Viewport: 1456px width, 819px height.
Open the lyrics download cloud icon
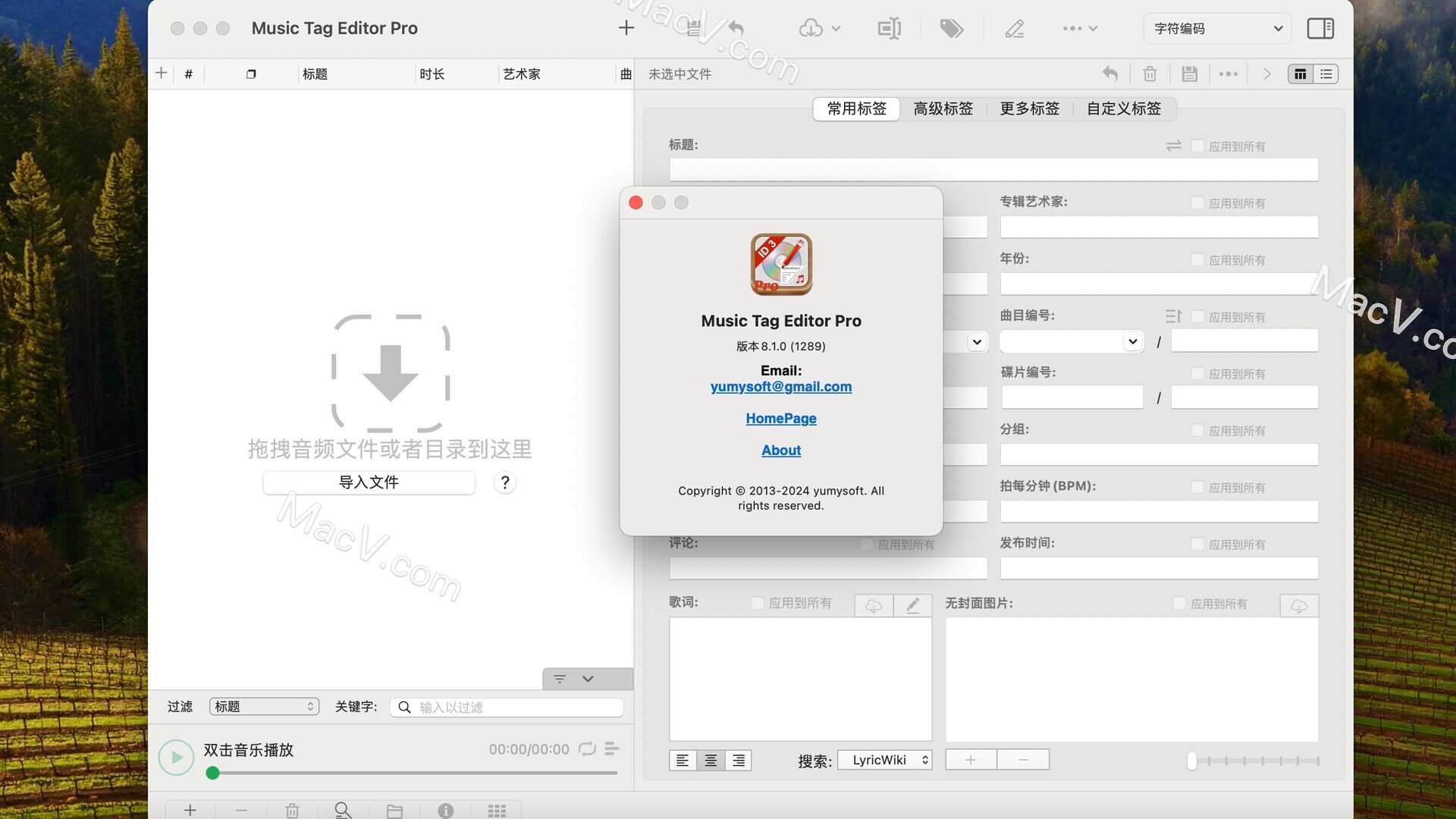click(874, 605)
